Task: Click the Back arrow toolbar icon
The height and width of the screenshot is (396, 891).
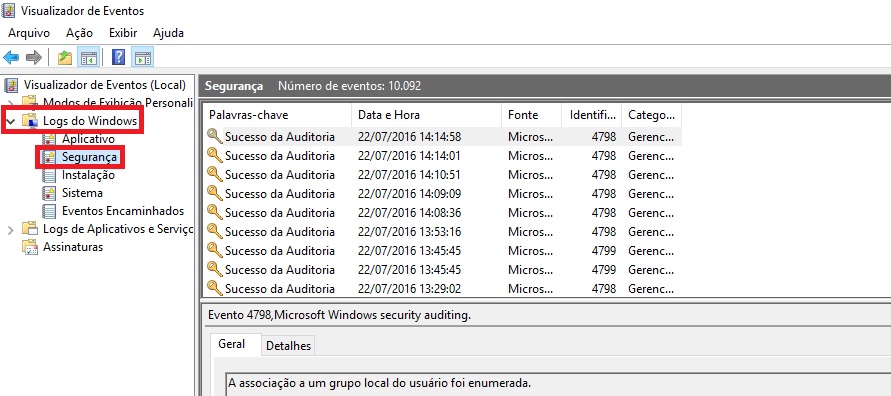Action: point(11,57)
